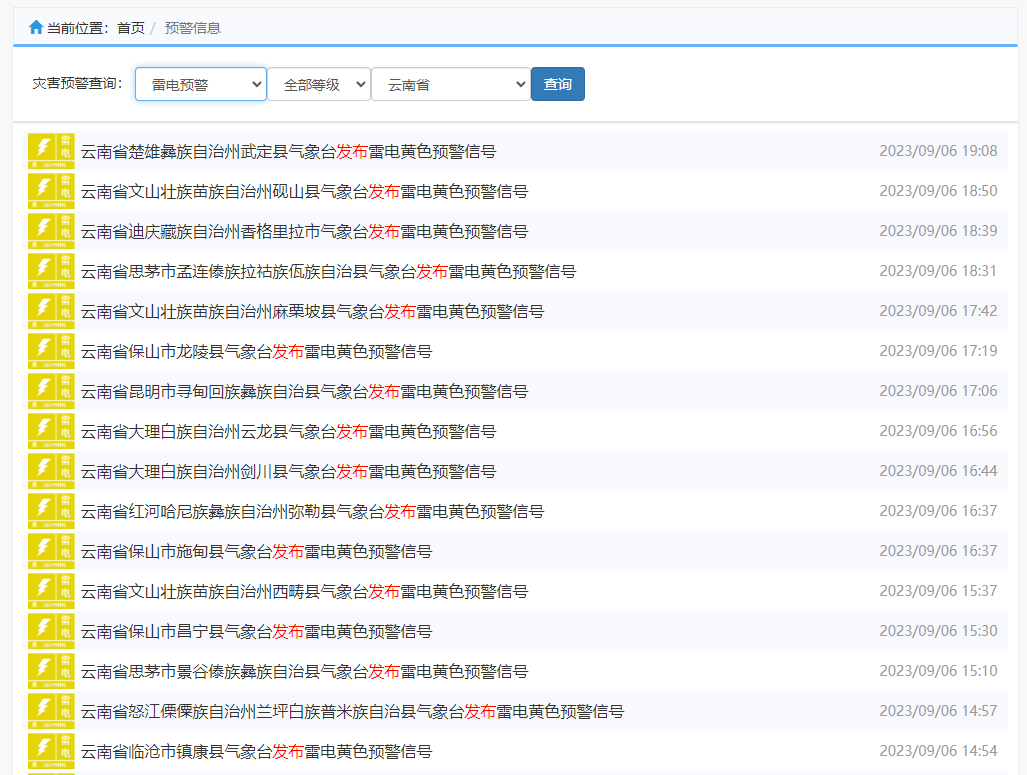Open the province dropdown showing 云南省
Screen dimensions: 1027x775
pyautogui.click(x=450, y=84)
